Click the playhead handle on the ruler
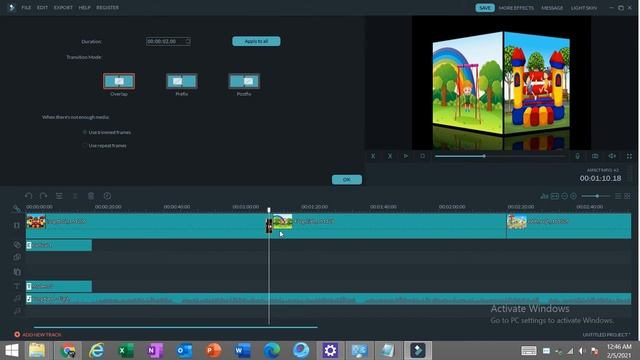The image size is (640, 360). coord(269,210)
